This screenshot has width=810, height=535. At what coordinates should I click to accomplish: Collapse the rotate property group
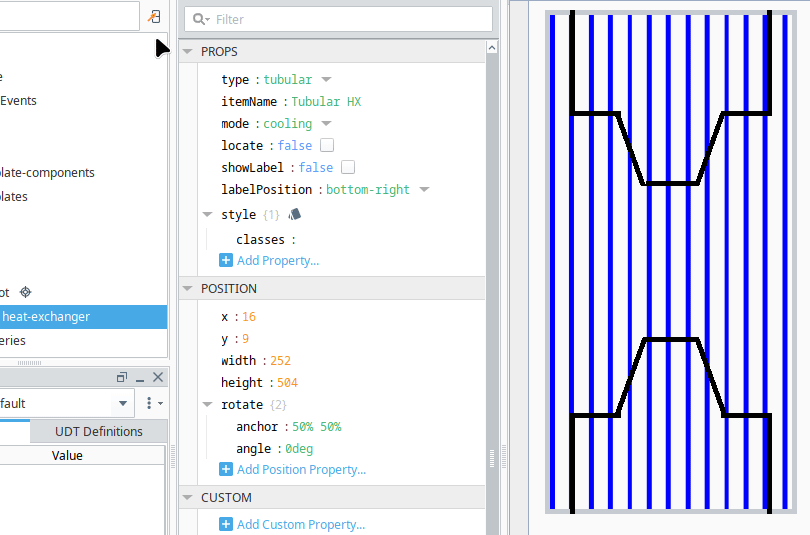pos(208,404)
